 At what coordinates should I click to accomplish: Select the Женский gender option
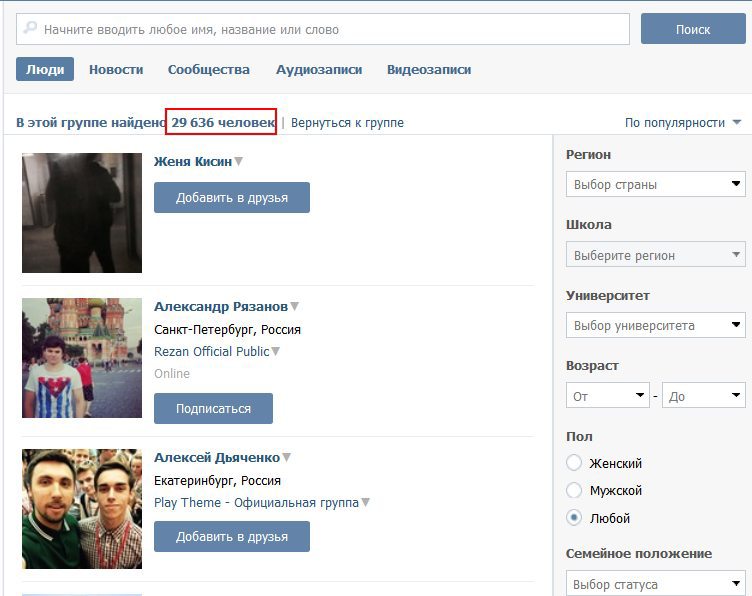[574, 463]
